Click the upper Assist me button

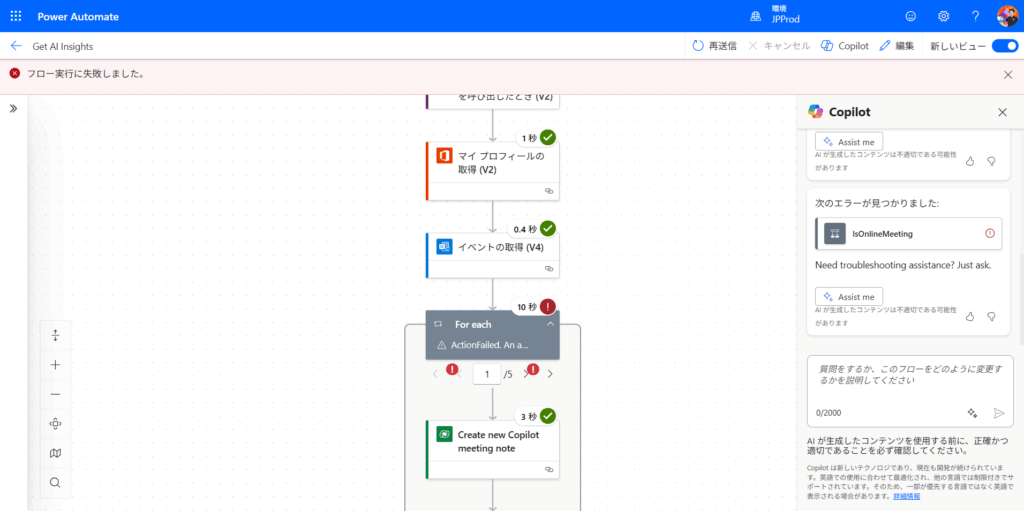pyautogui.click(x=849, y=141)
